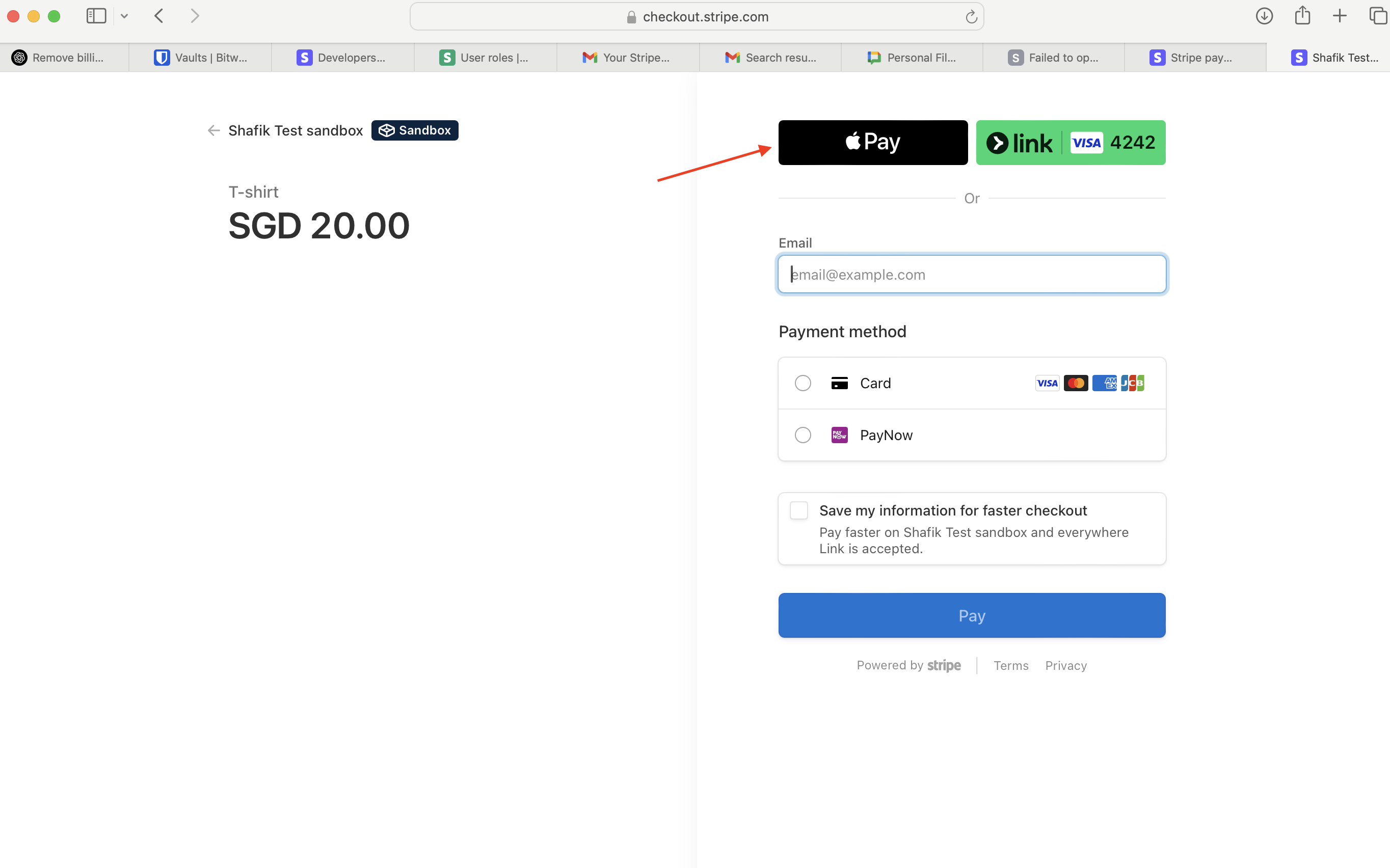Click the Card label text
The width and height of the screenshot is (1390, 868).
875,383
